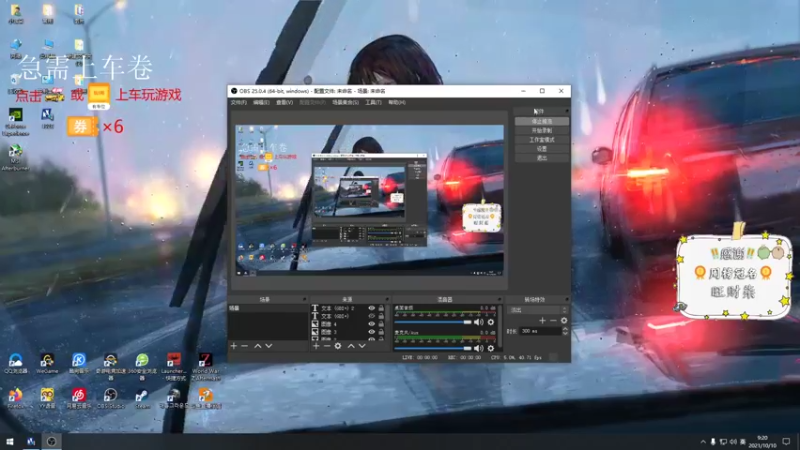Move selected source up in Sources panel
800x450 pixels.
click(x=351, y=346)
